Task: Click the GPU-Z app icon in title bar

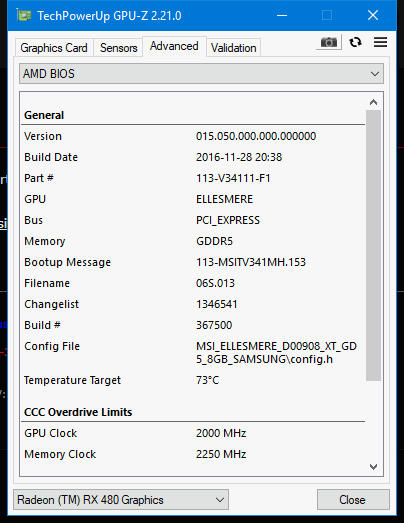Action: [24, 15]
